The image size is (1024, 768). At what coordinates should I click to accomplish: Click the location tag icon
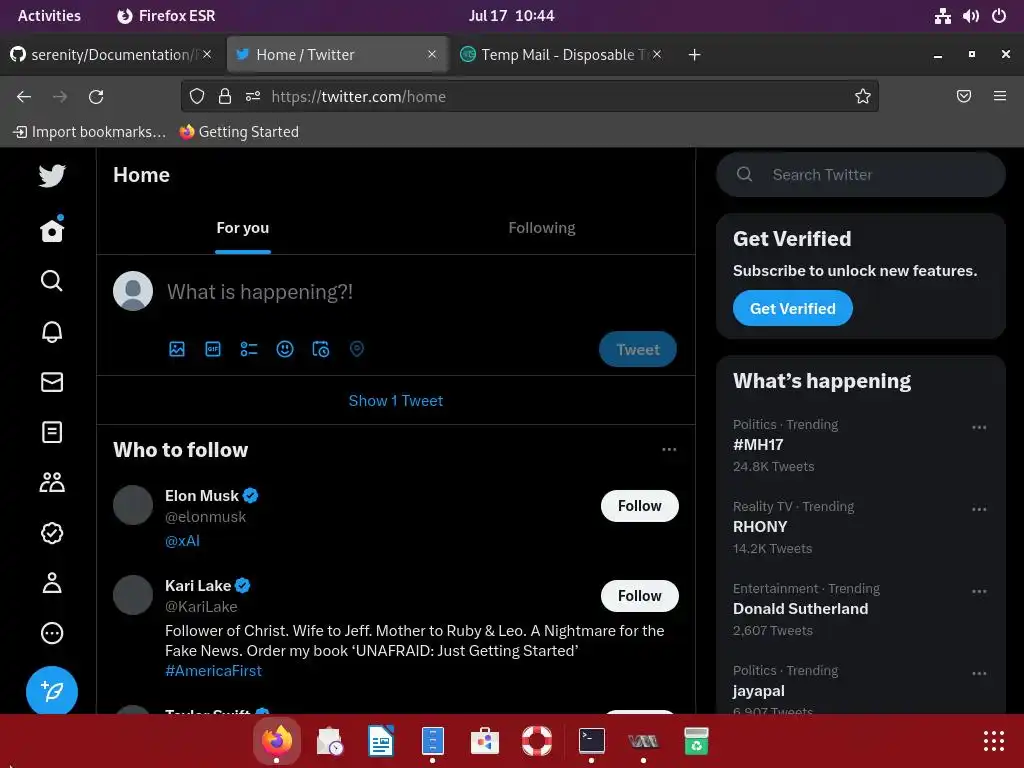pyautogui.click(x=357, y=349)
